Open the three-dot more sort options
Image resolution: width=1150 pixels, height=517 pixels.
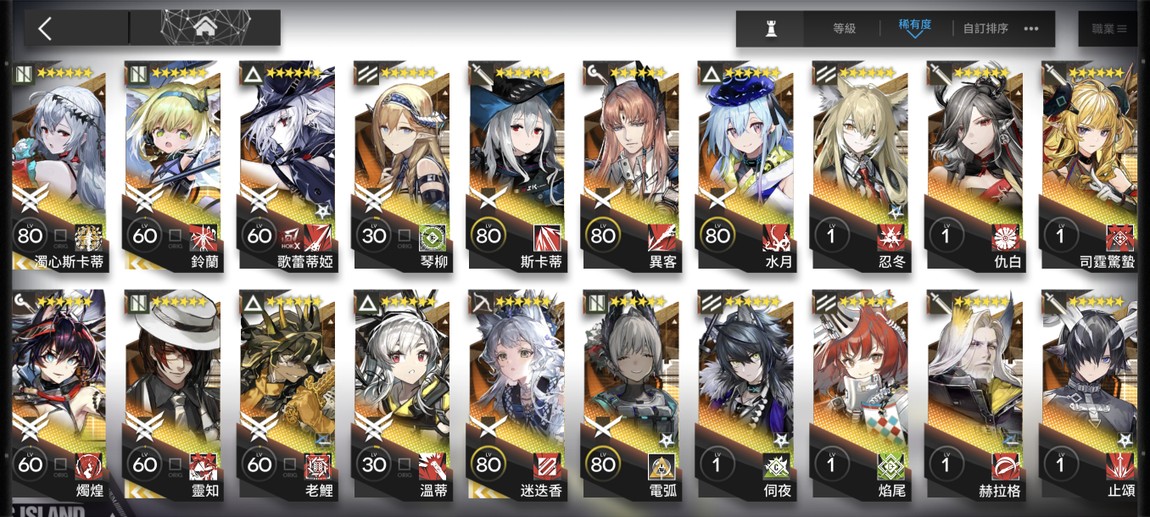(1031, 29)
